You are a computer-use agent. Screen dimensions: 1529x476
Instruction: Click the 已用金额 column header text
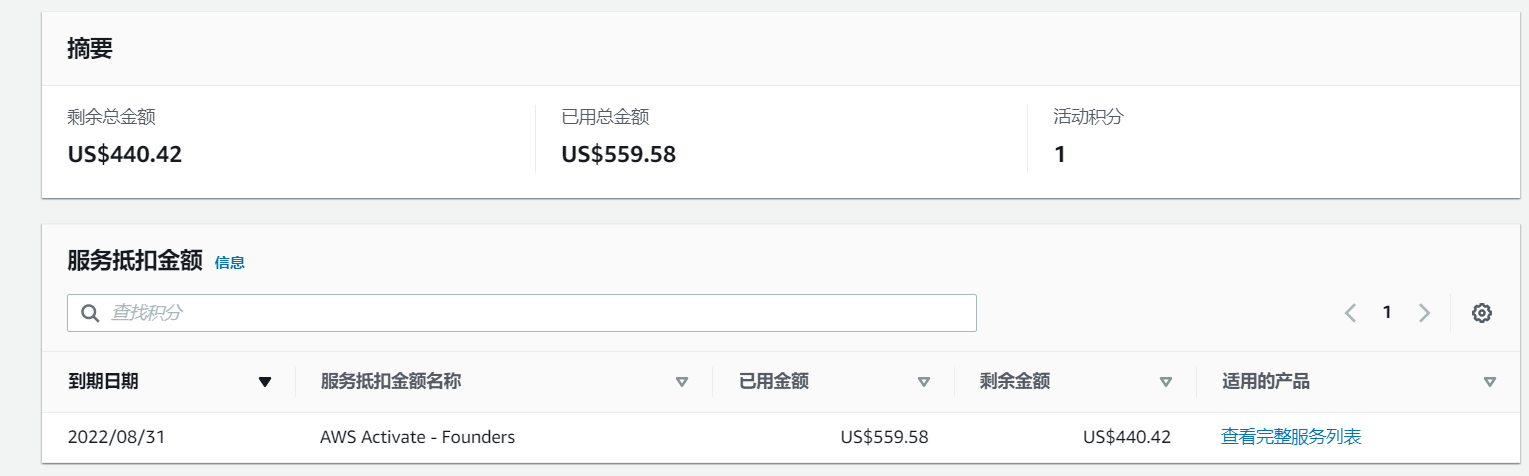tap(774, 381)
